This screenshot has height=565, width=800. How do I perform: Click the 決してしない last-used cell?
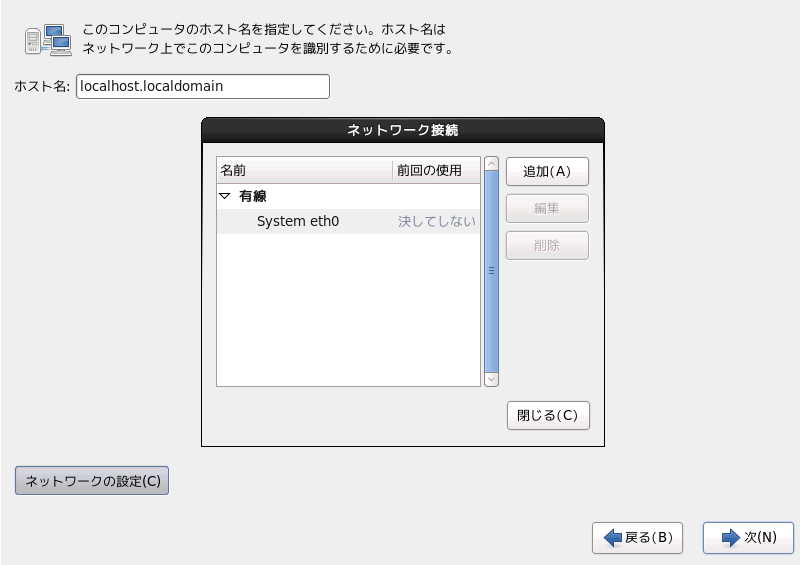(x=437, y=221)
